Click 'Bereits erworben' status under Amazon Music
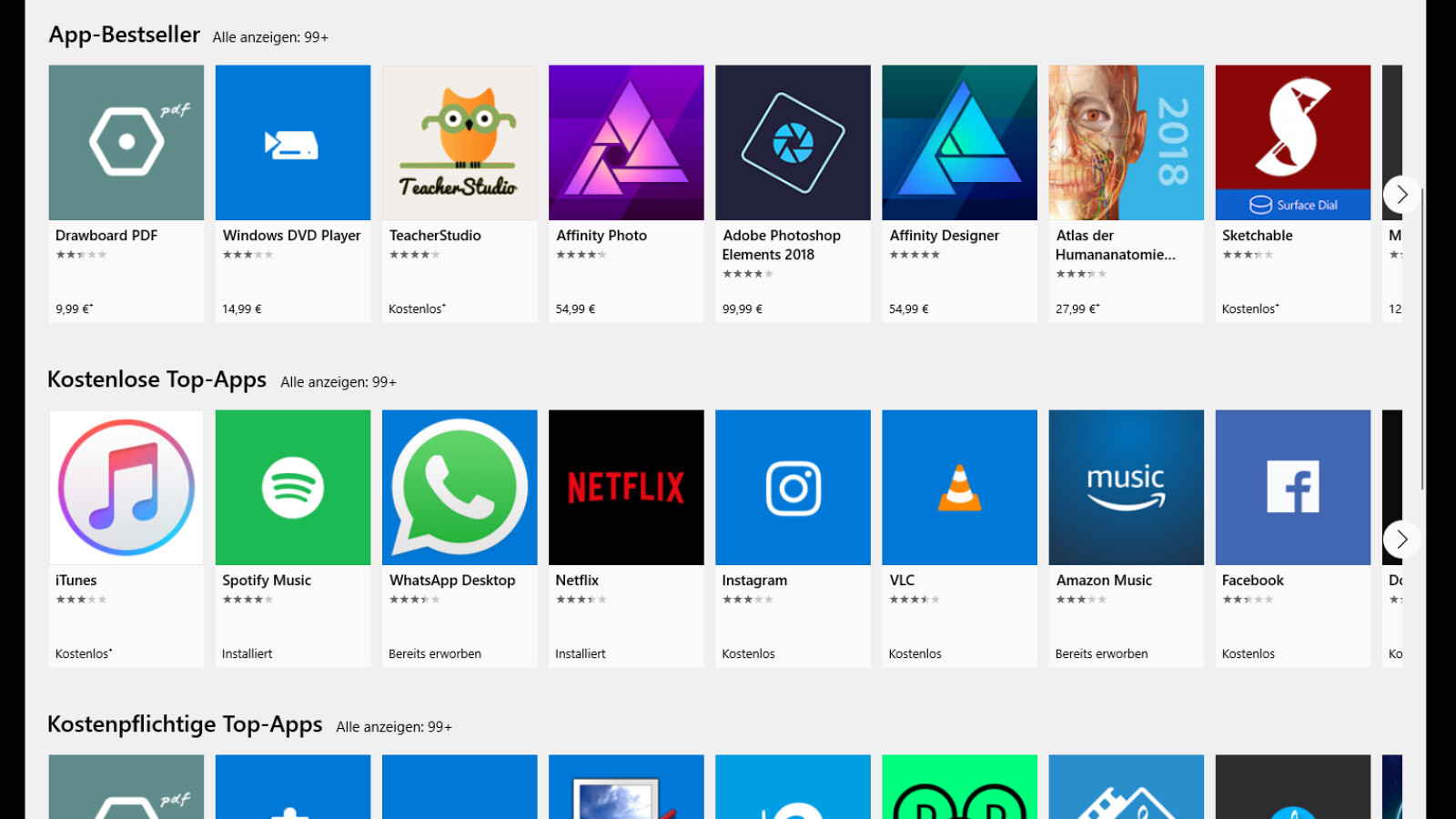This screenshot has width=1456, height=819. (1101, 654)
